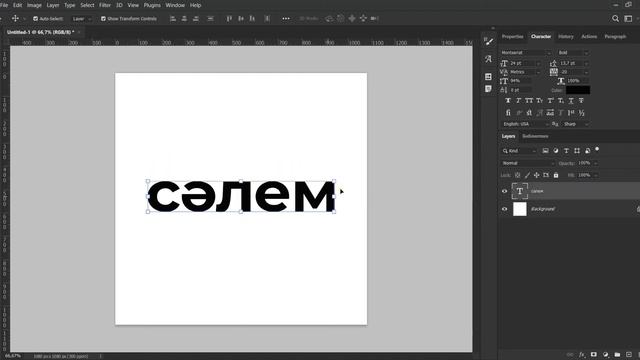Image resolution: width=640 pixels, height=360 pixels.
Task: Toggle Subscript in Character panel
Action: tap(561, 100)
